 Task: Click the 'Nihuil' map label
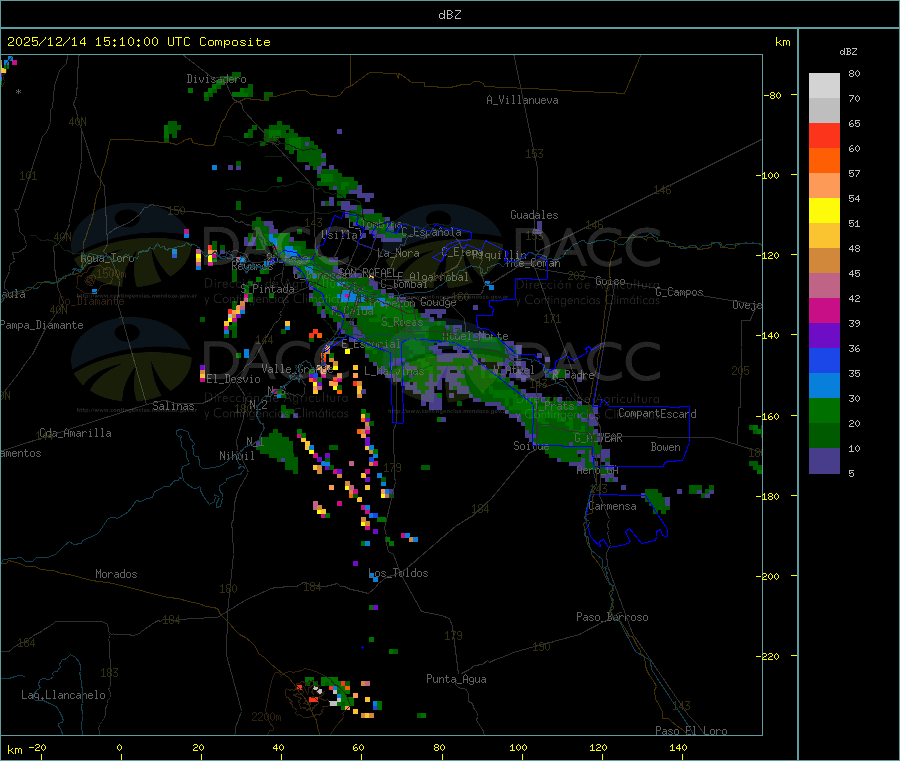click(236, 456)
